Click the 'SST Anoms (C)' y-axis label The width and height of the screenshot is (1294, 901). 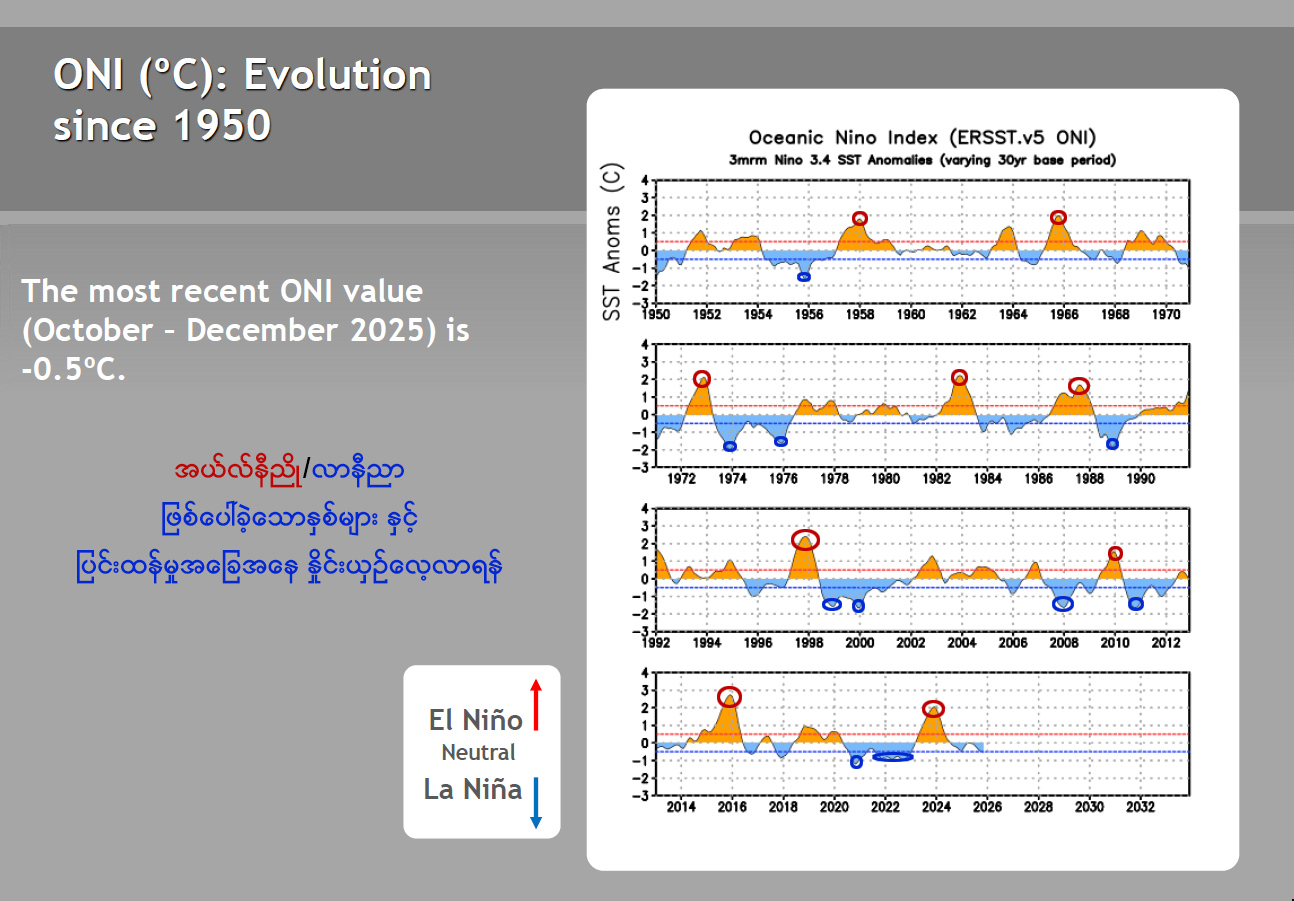pos(612,243)
